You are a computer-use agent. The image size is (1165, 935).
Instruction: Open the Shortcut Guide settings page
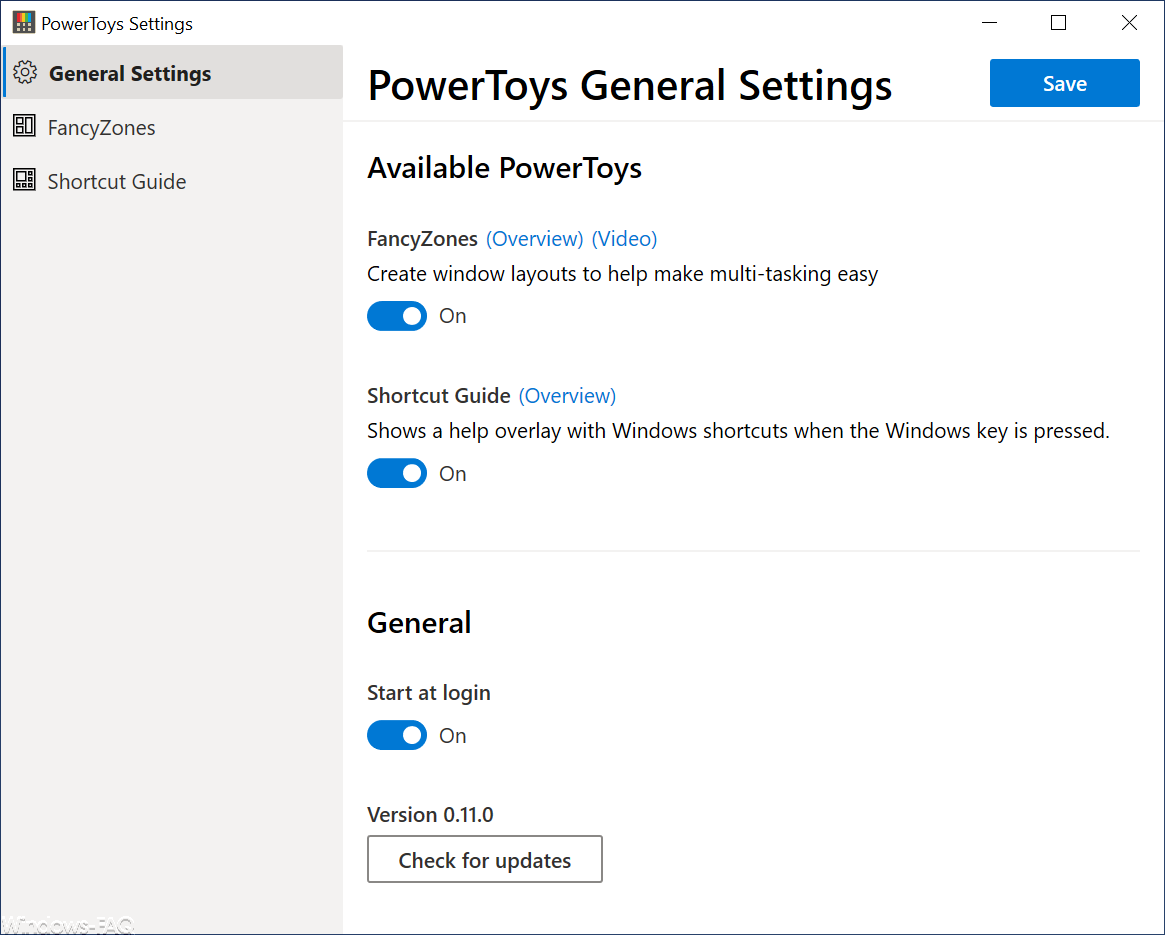(172, 181)
